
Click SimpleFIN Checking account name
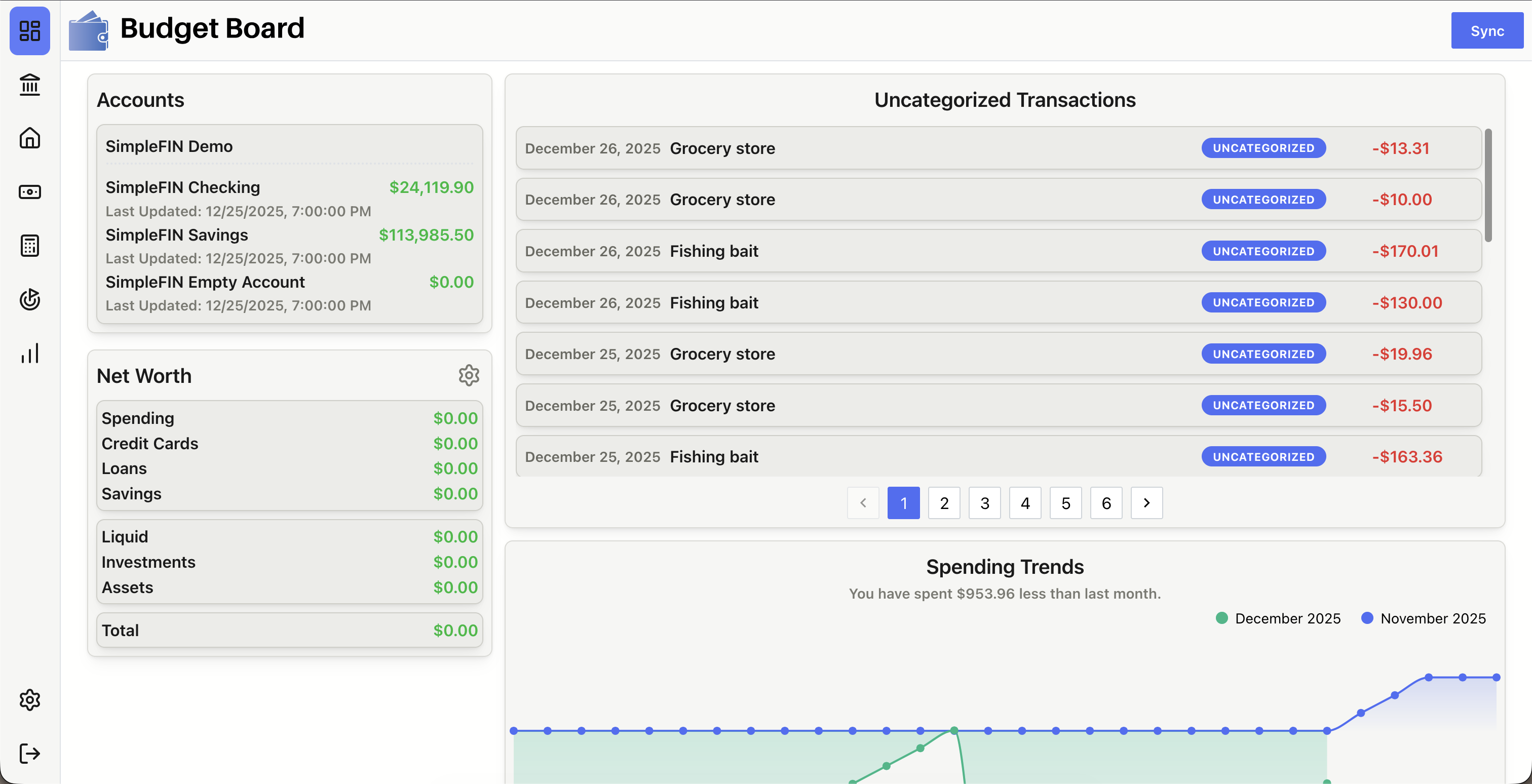(182, 187)
